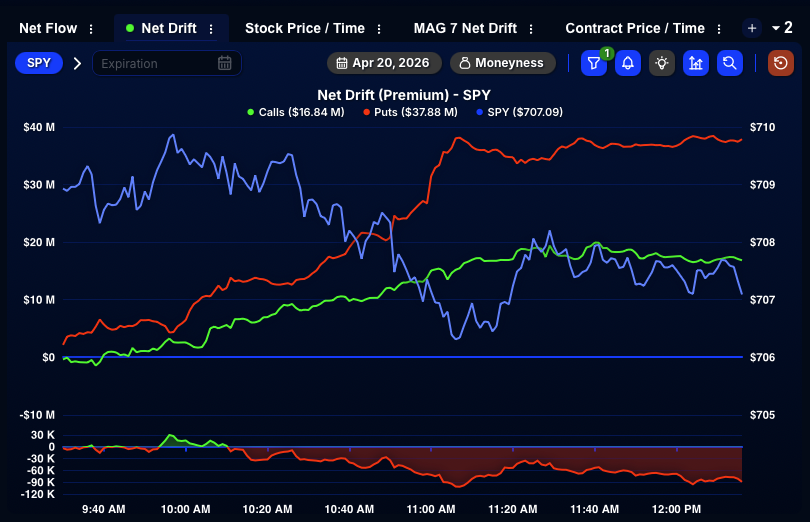The width and height of the screenshot is (810, 522).
Task: Click the 30 K lower axis label
Action: [x=42, y=435]
